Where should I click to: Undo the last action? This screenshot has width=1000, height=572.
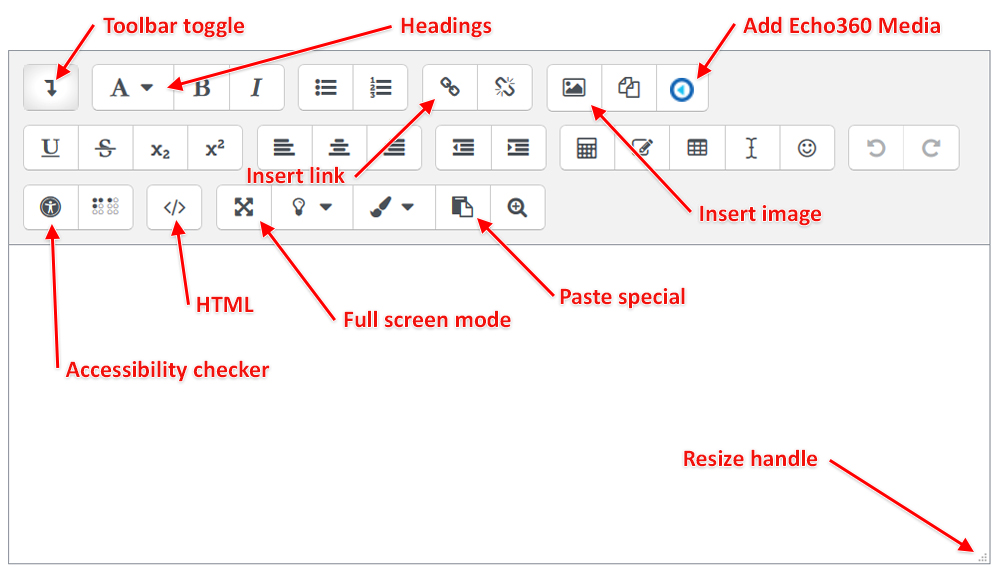click(876, 148)
